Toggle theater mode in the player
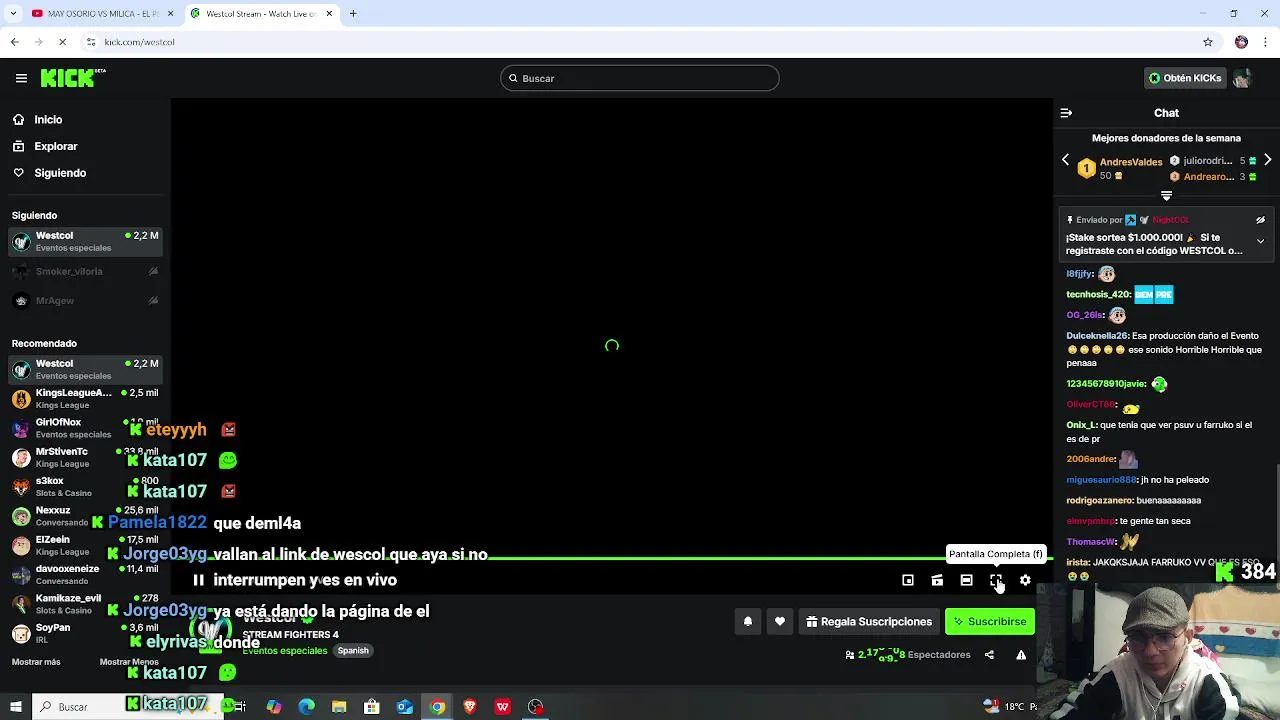The image size is (1280, 720). pyautogui.click(x=966, y=580)
